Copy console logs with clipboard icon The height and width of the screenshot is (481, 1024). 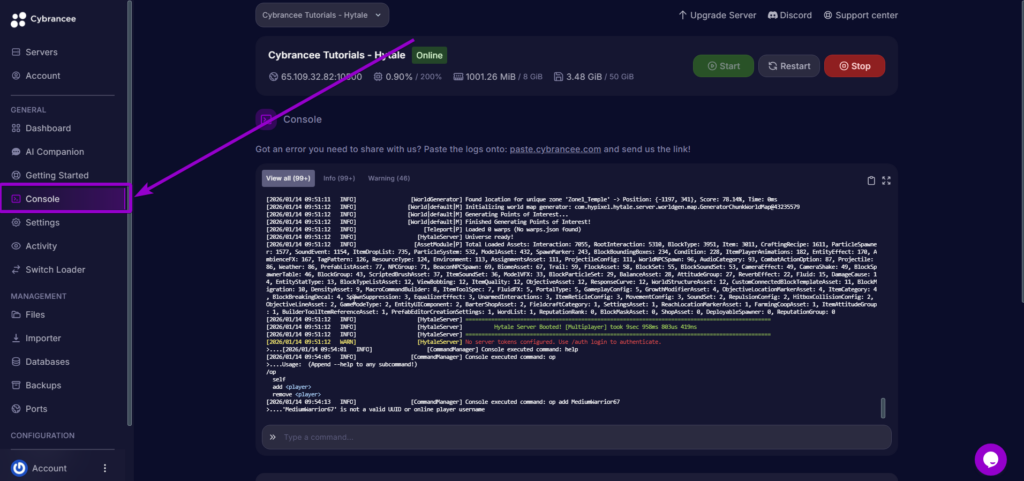tap(871, 180)
